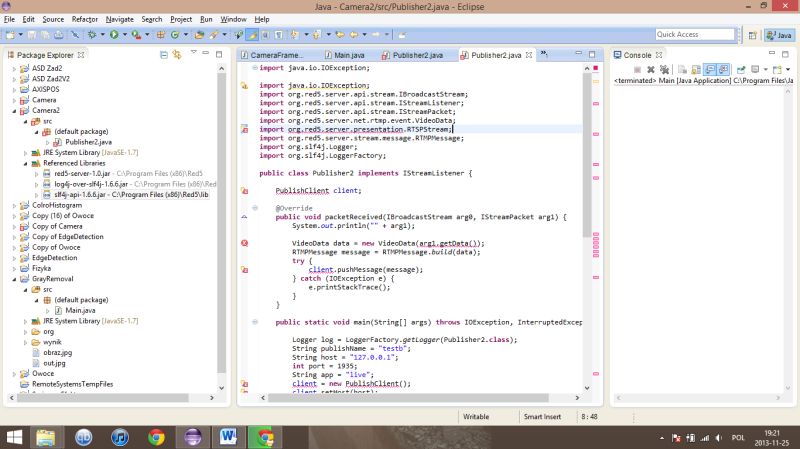Screen dimensions: 800x449
Task: Expand the ASD Zad2 project
Action: pyautogui.click(x=14, y=68)
